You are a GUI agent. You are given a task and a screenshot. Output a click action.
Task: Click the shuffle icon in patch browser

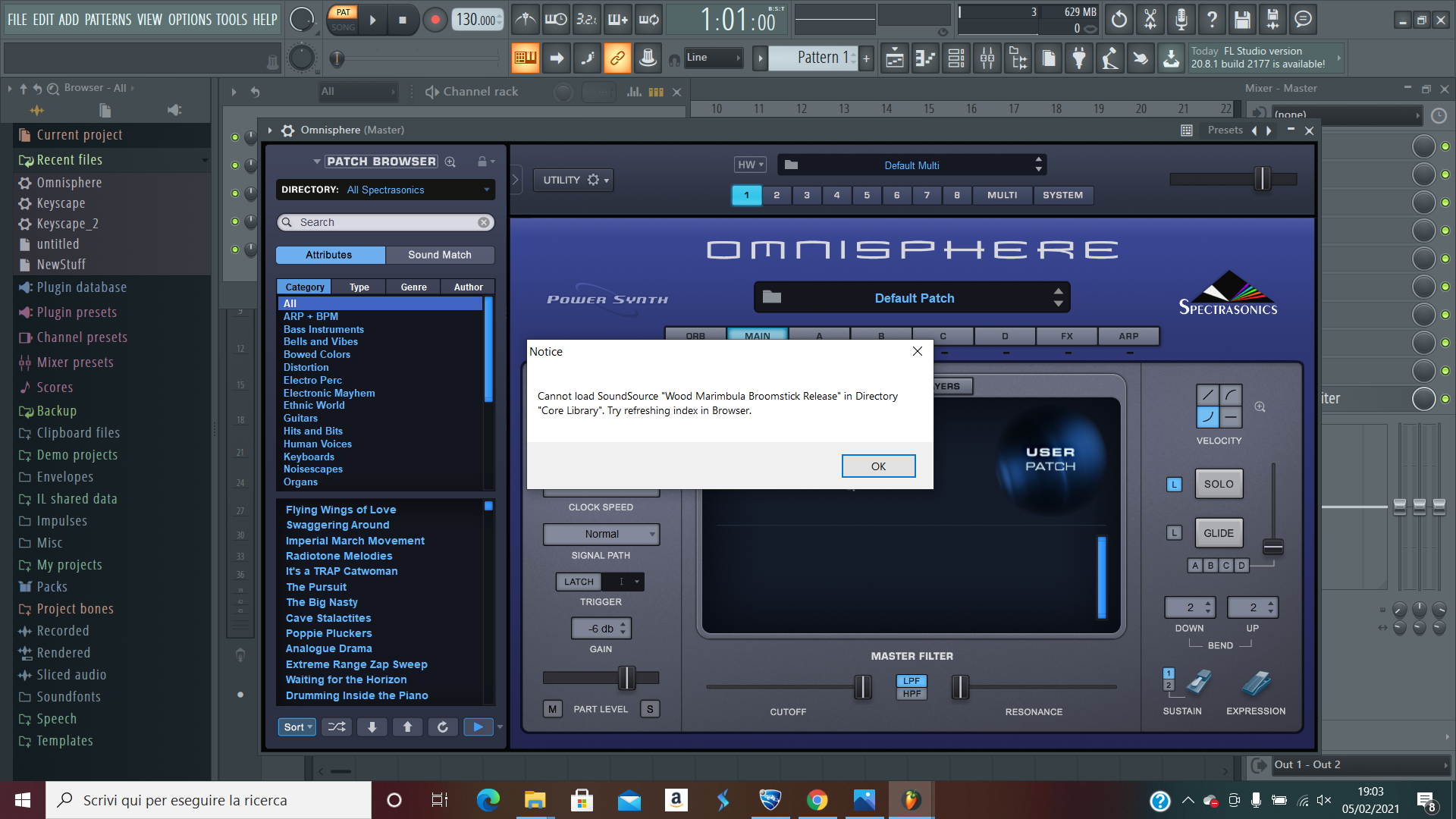tap(337, 727)
